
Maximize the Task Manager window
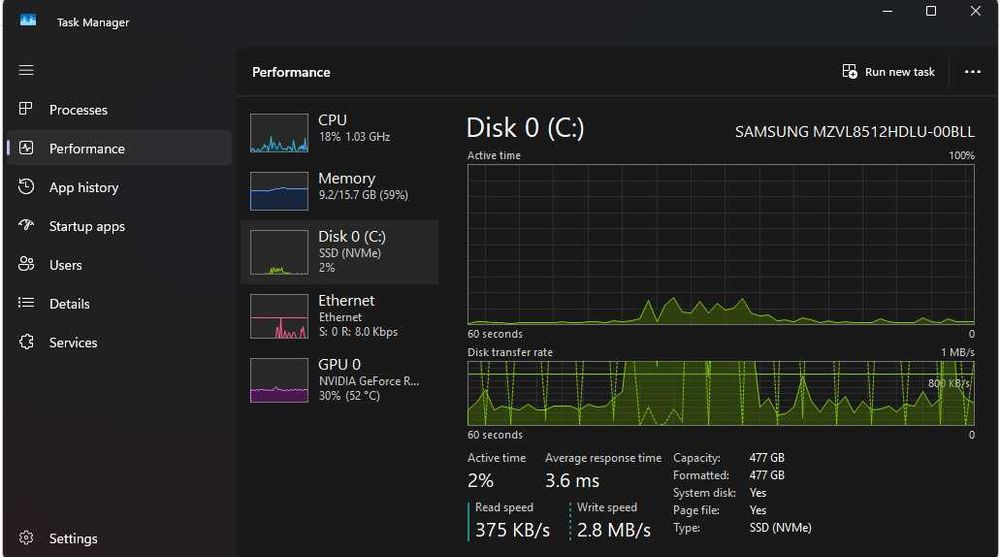931,11
